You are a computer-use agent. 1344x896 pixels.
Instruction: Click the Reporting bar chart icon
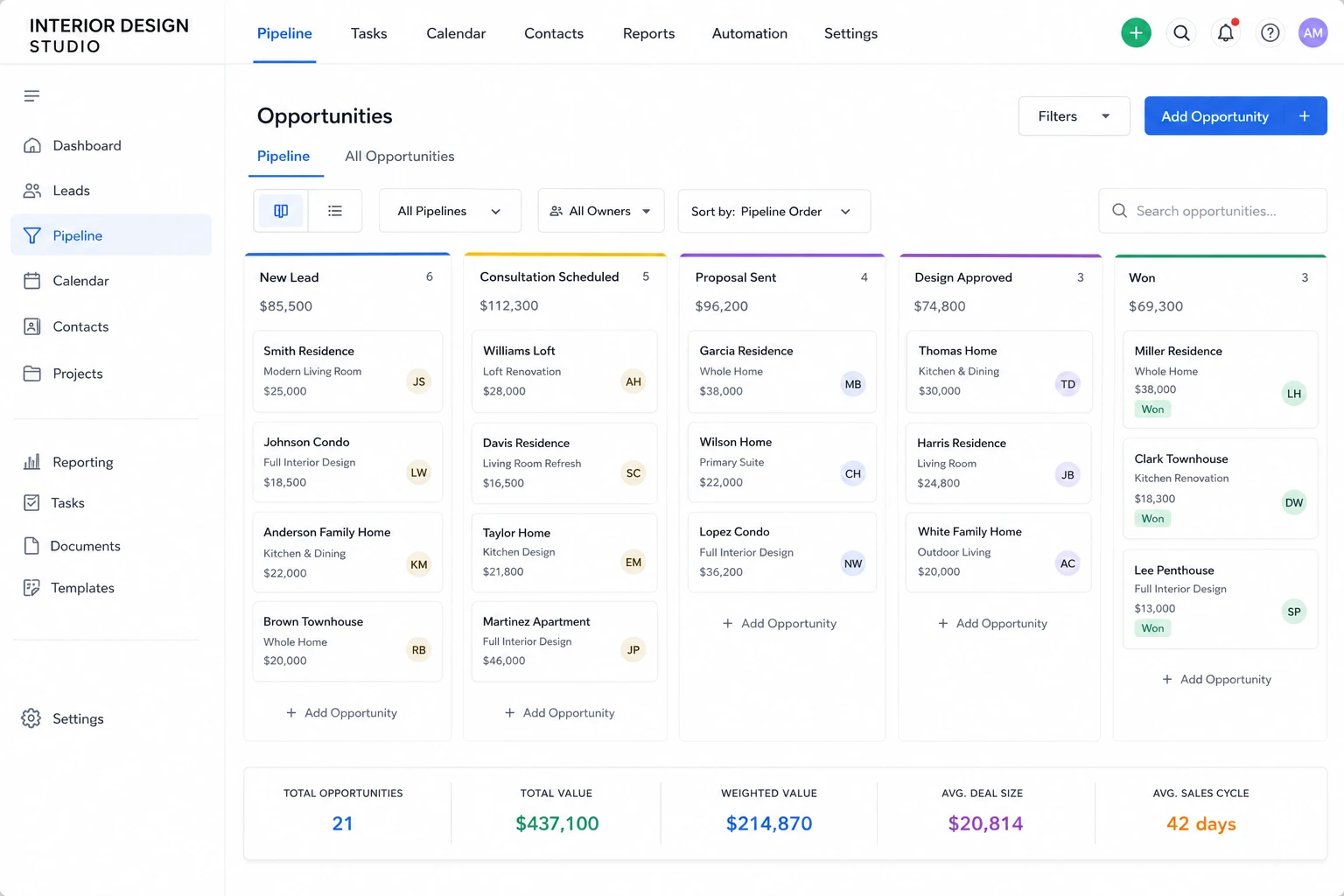[32, 462]
